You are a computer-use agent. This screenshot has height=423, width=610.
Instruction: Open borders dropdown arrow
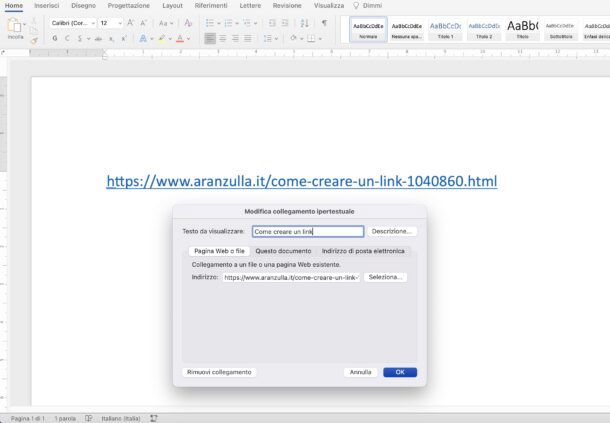(x=320, y=39)
